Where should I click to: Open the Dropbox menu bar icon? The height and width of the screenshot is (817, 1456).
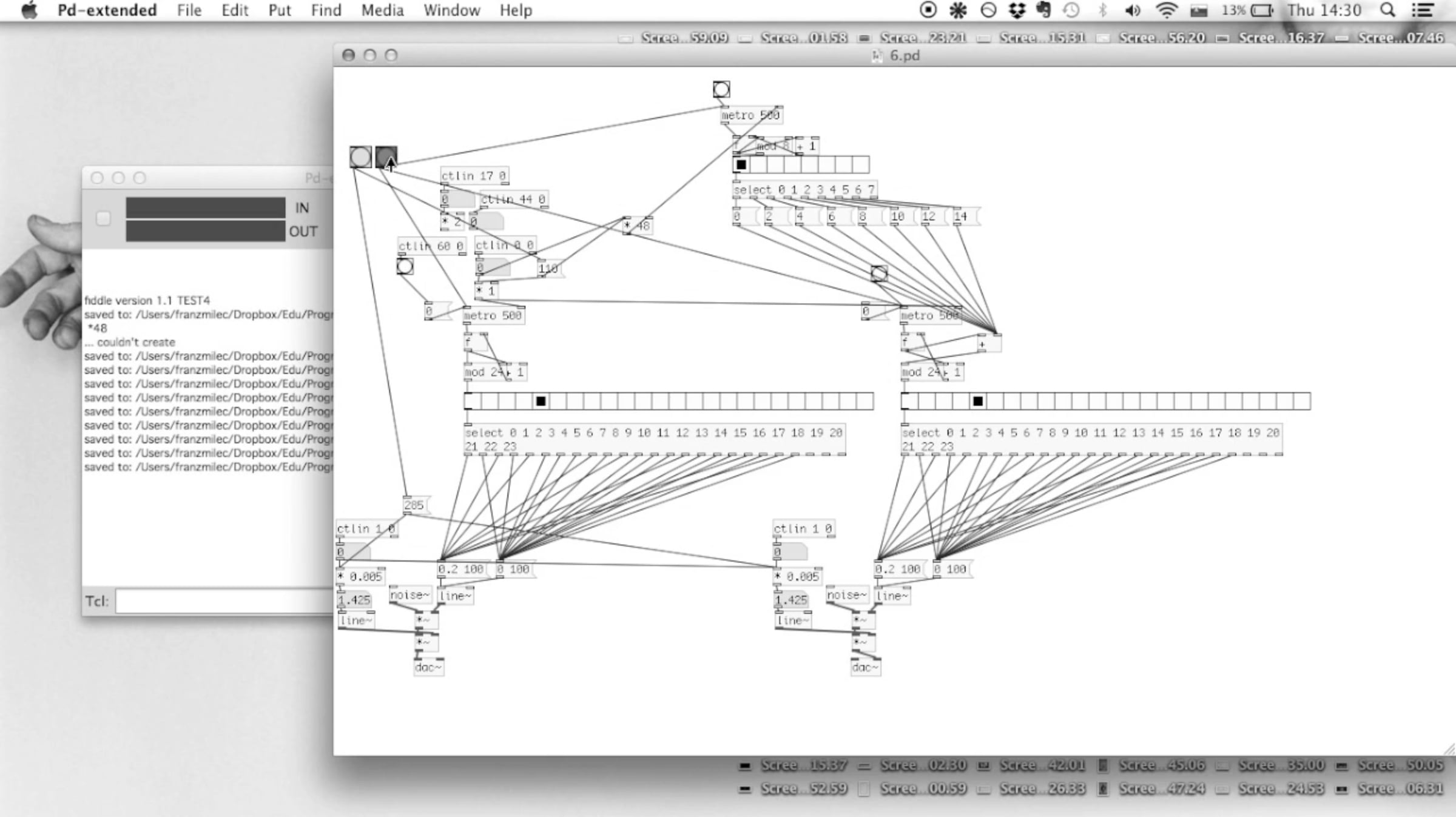pos(1016,10)
